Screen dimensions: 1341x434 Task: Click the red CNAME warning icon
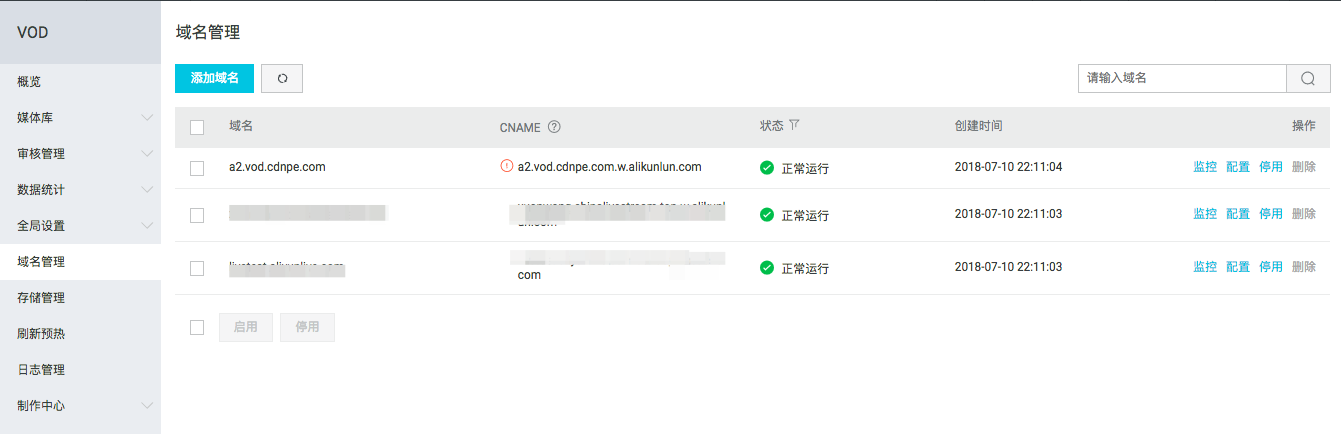coord(507,166)
